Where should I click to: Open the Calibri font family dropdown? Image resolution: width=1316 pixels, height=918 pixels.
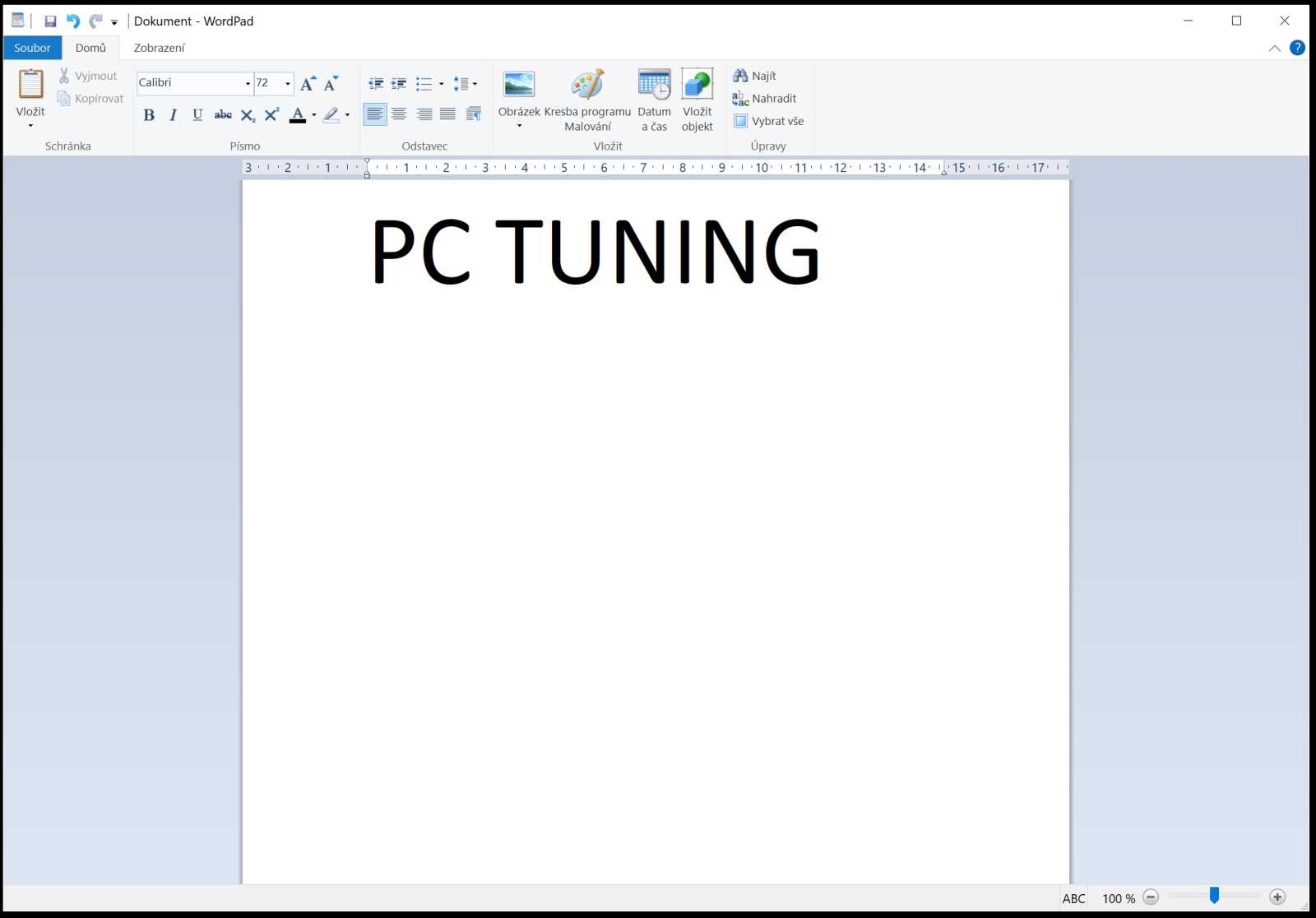[x=248, y=83]
